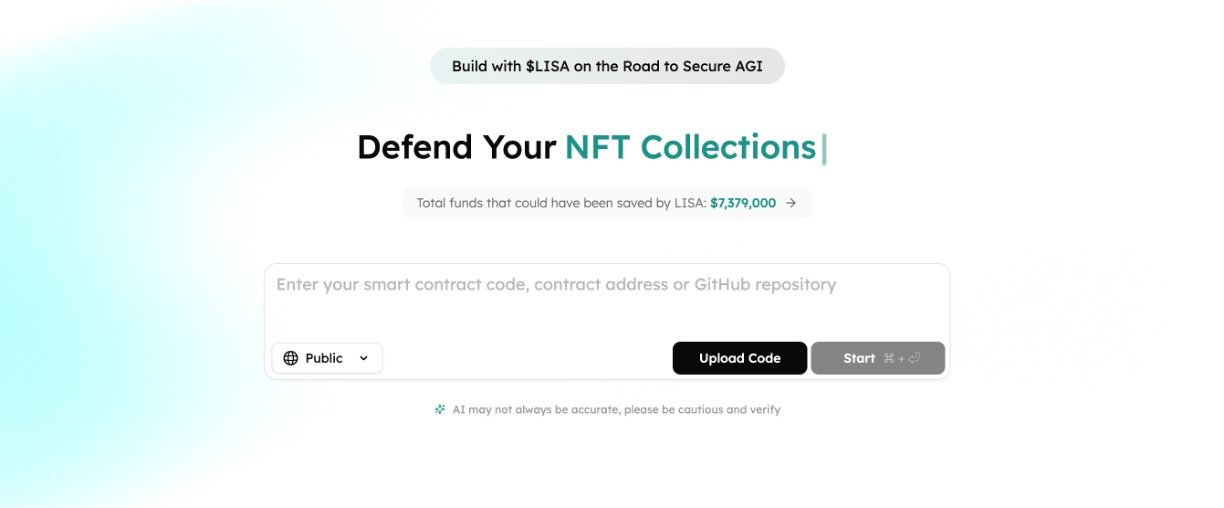Screen dimensions: 1224x508
Task: Open the "Build with $LISA" banner pill
Action: [x=607, y=66]
